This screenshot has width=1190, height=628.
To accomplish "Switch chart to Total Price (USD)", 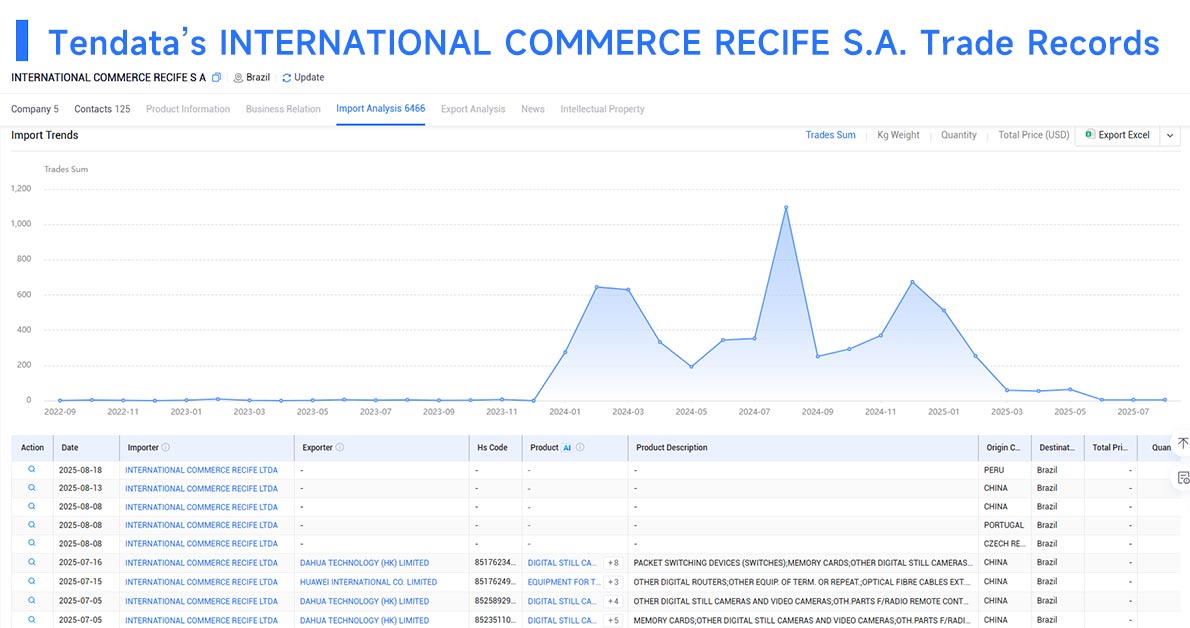I will coord(1034,134).
